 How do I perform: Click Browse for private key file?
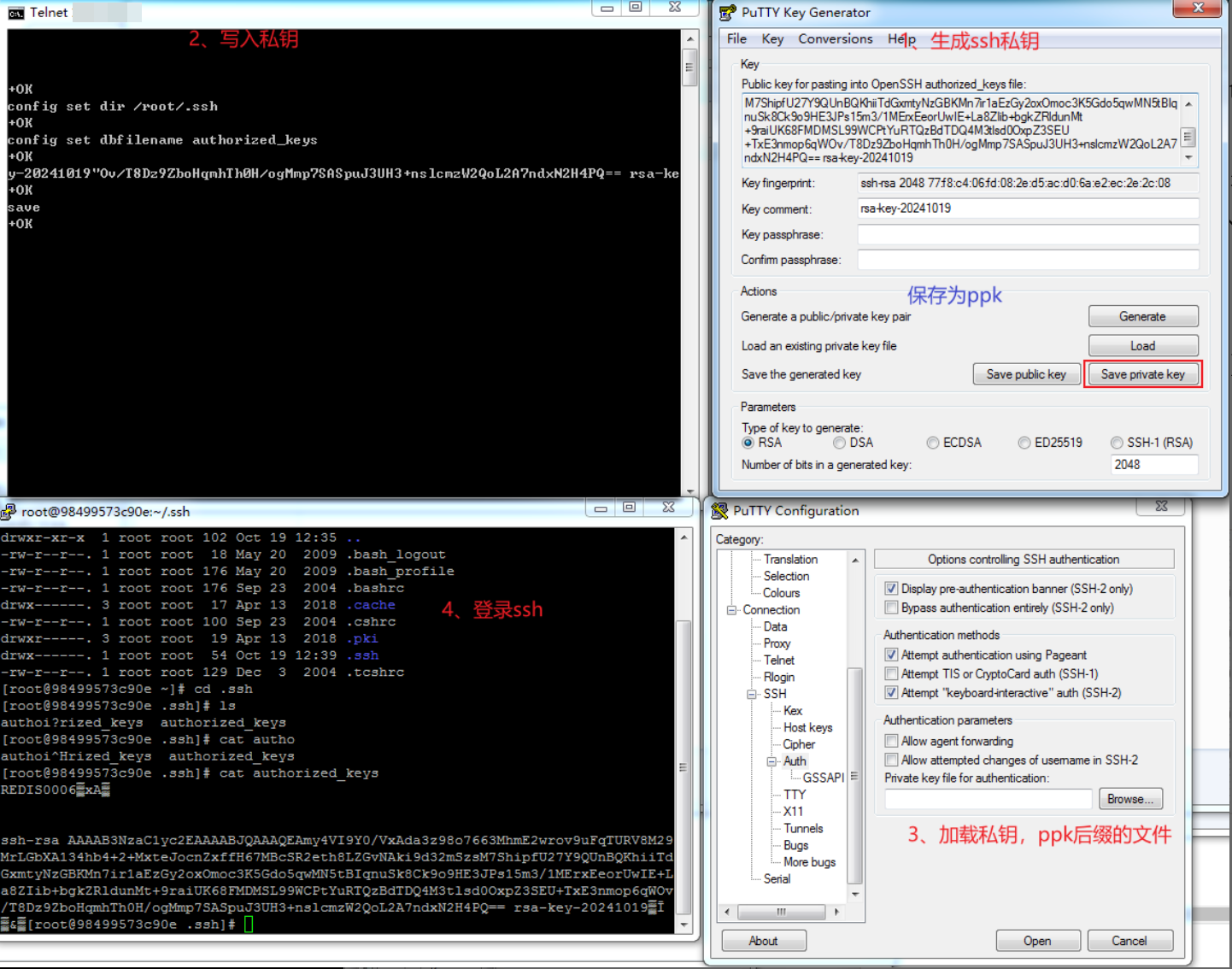(x=1130, y=799)
